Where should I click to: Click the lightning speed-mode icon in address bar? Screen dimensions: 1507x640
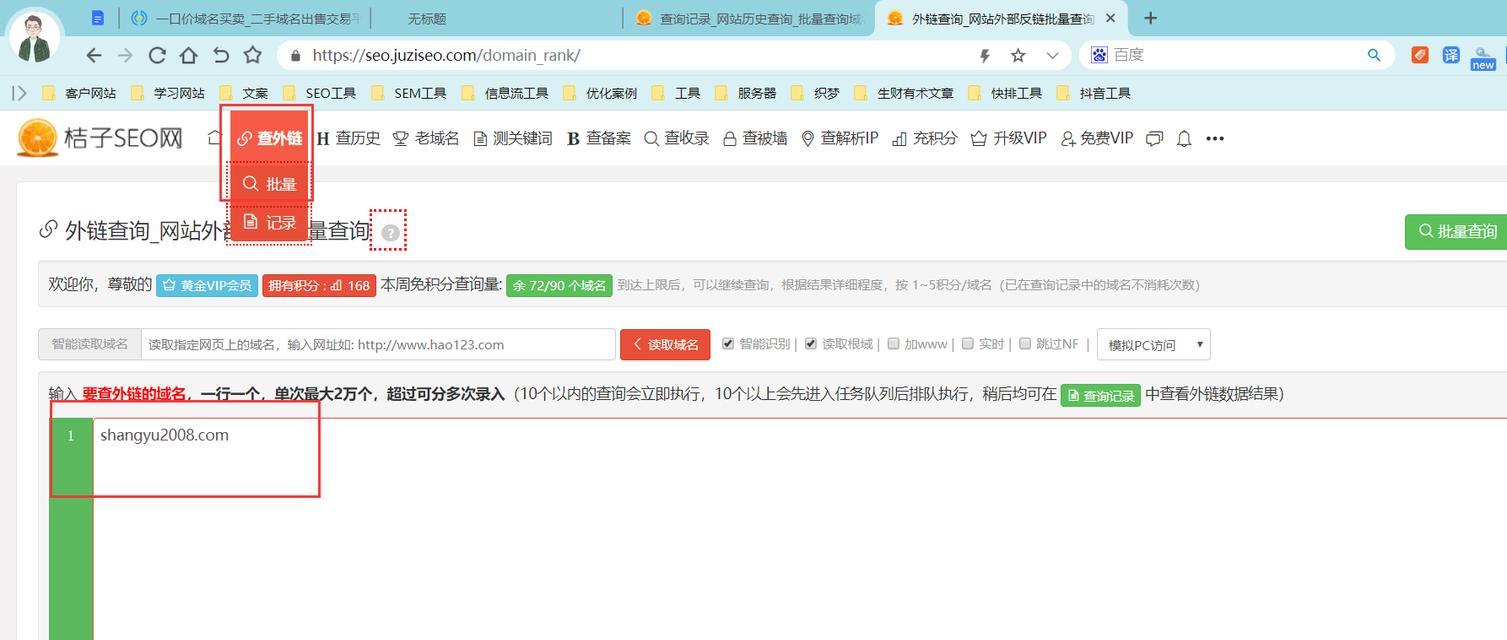(984, 56)
